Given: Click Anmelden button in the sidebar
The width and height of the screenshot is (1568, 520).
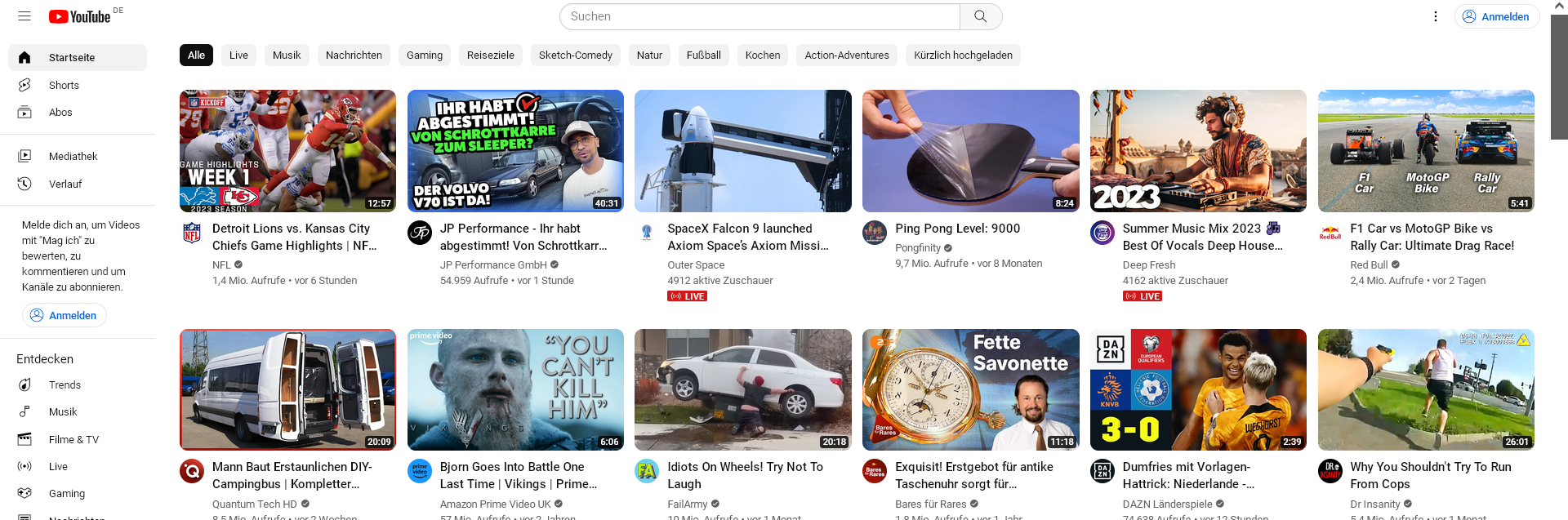Looking at the screenshot, I should pos(65,315).
